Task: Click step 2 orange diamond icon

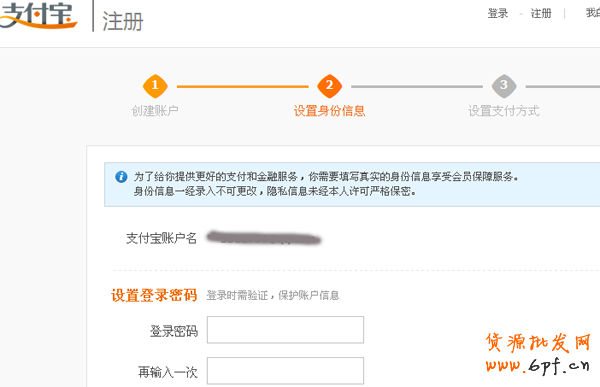Action: [x=329, y=86]
